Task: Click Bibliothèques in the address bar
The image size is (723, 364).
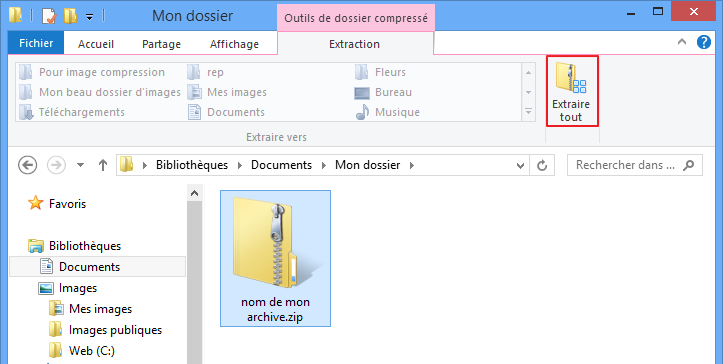Action: [x=192, y=165]
